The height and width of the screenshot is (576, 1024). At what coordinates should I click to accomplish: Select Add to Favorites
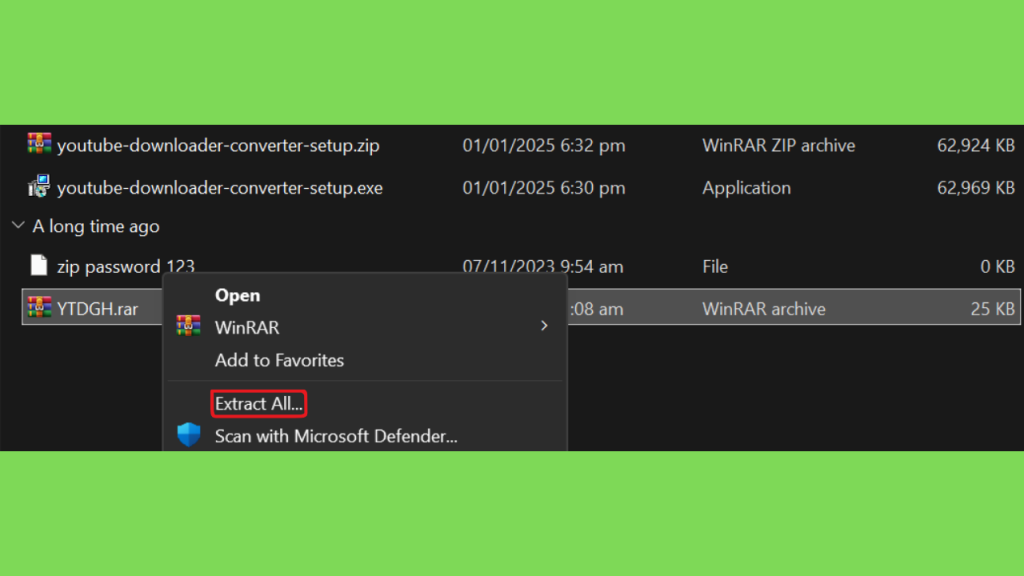[279, 360]
